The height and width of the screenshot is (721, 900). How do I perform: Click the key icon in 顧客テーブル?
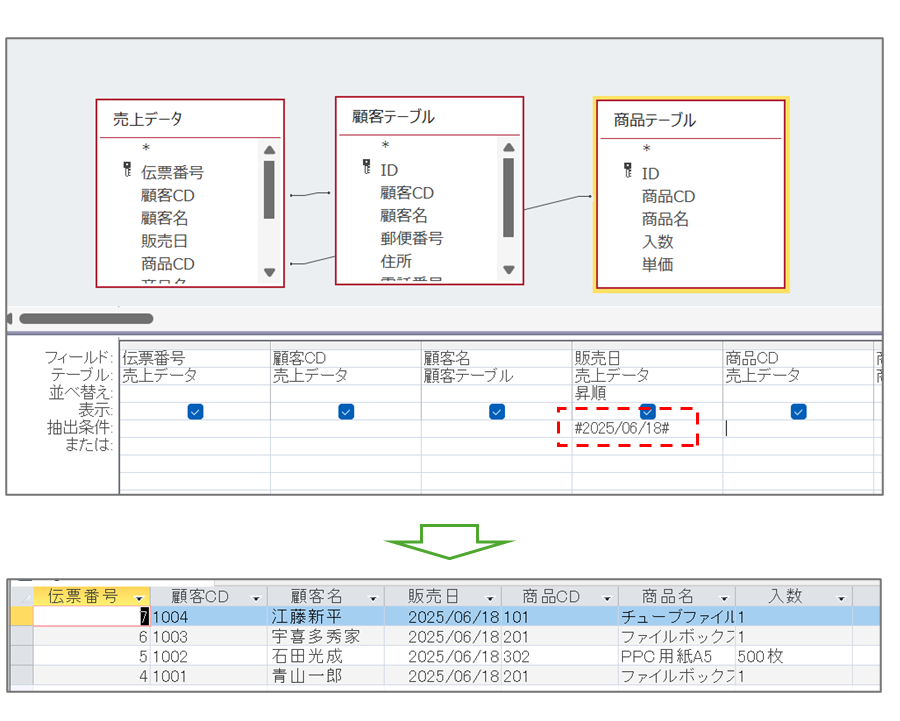point(367,169)
